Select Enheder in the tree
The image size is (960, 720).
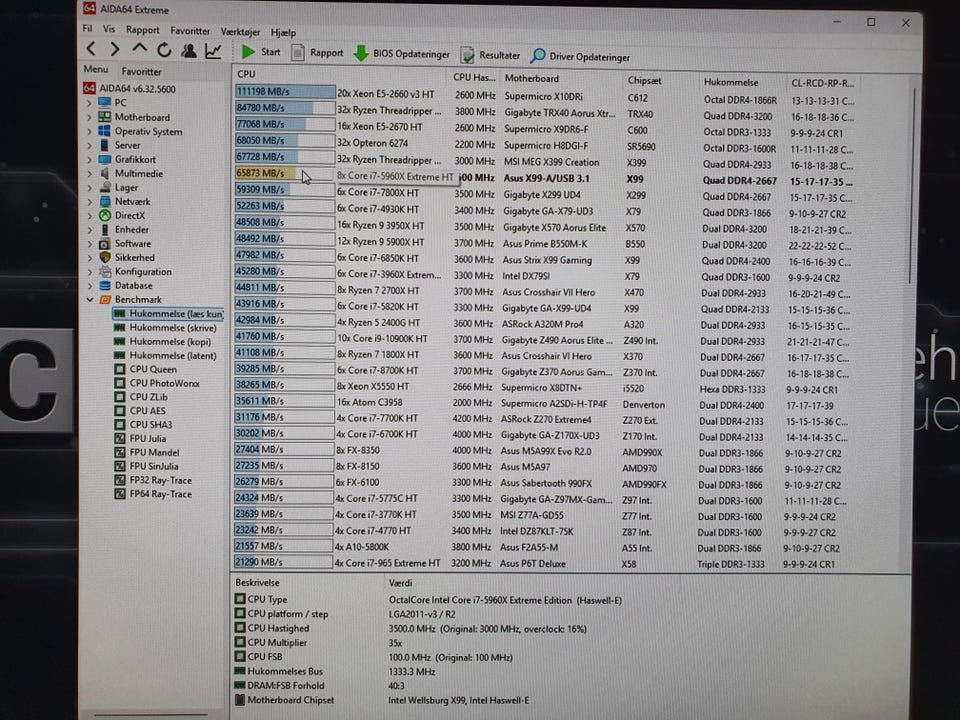point(124,230)
